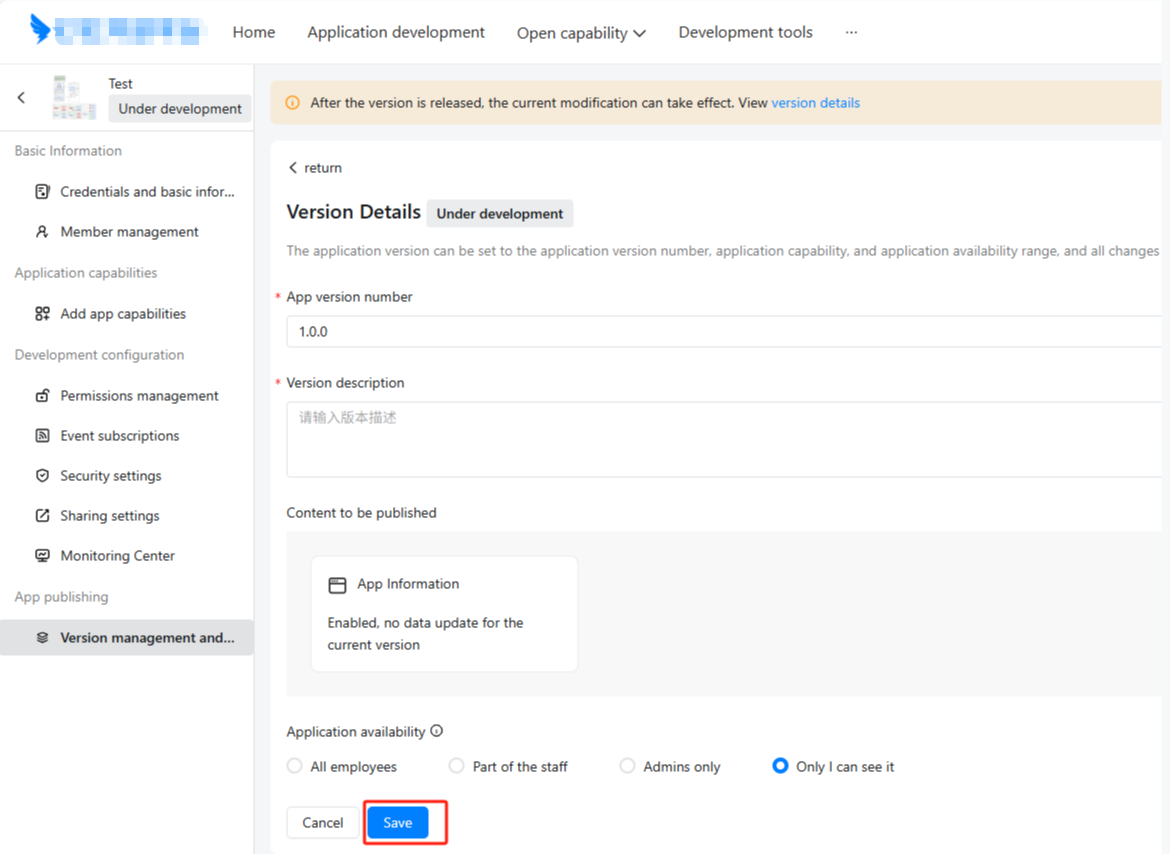
Task: Click the Event subscriptions icon
Action: 42,436
